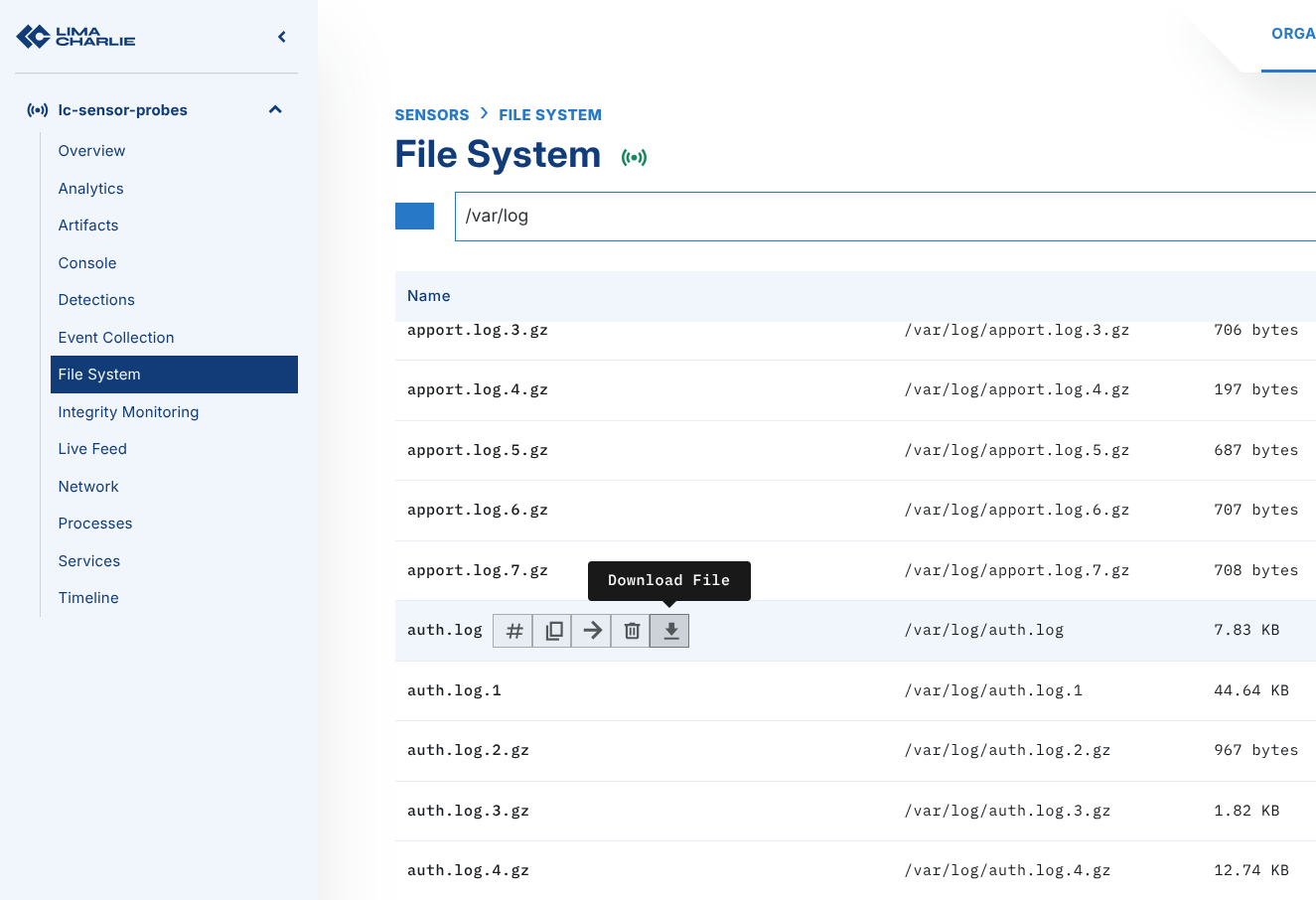Select the top-right ORGA tab
The width and height of the screenshot is (1316, 900).
click(1292, 34)
